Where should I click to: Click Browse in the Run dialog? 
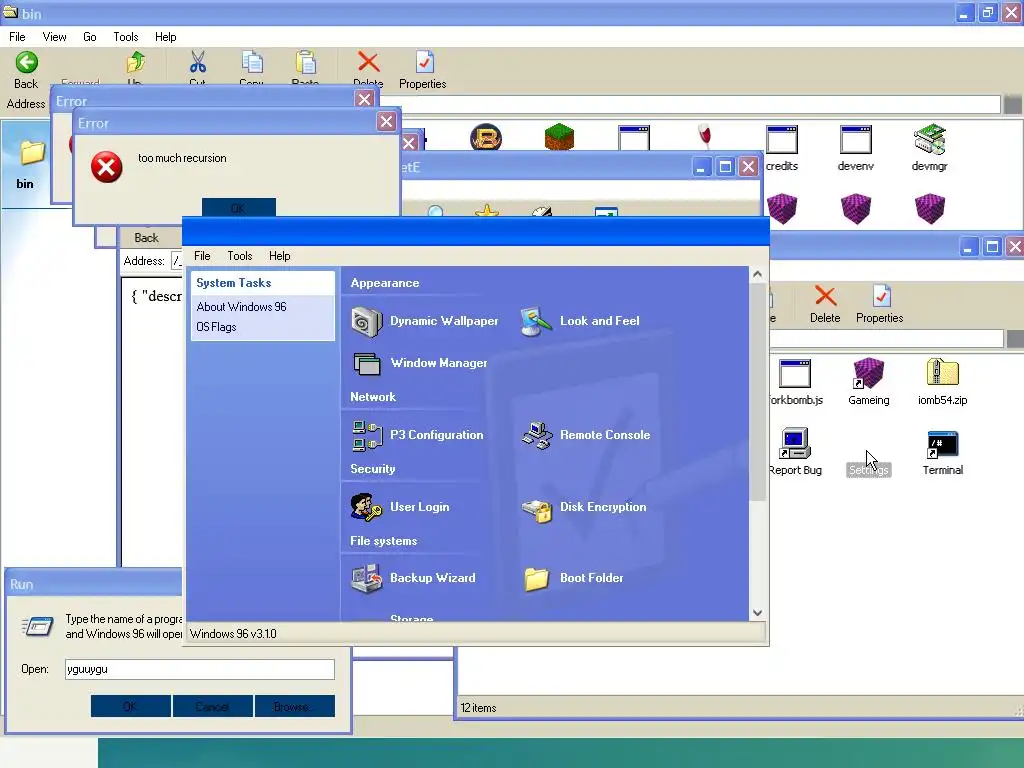point(295,706)
